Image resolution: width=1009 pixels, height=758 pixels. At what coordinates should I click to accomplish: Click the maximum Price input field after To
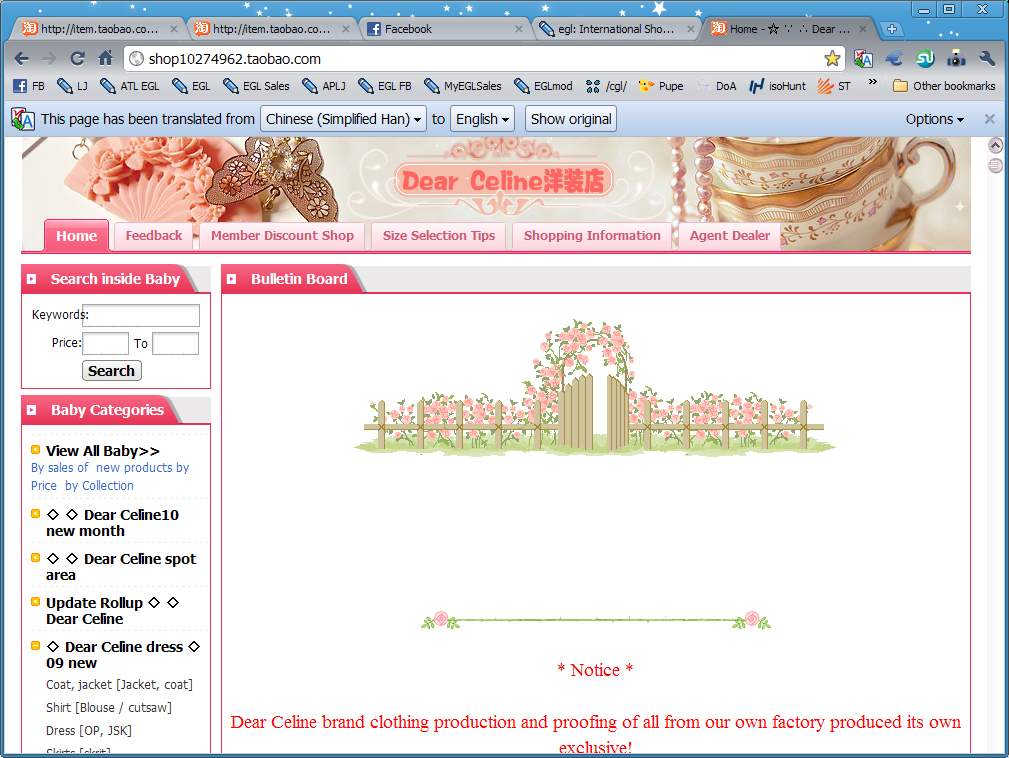176,344
